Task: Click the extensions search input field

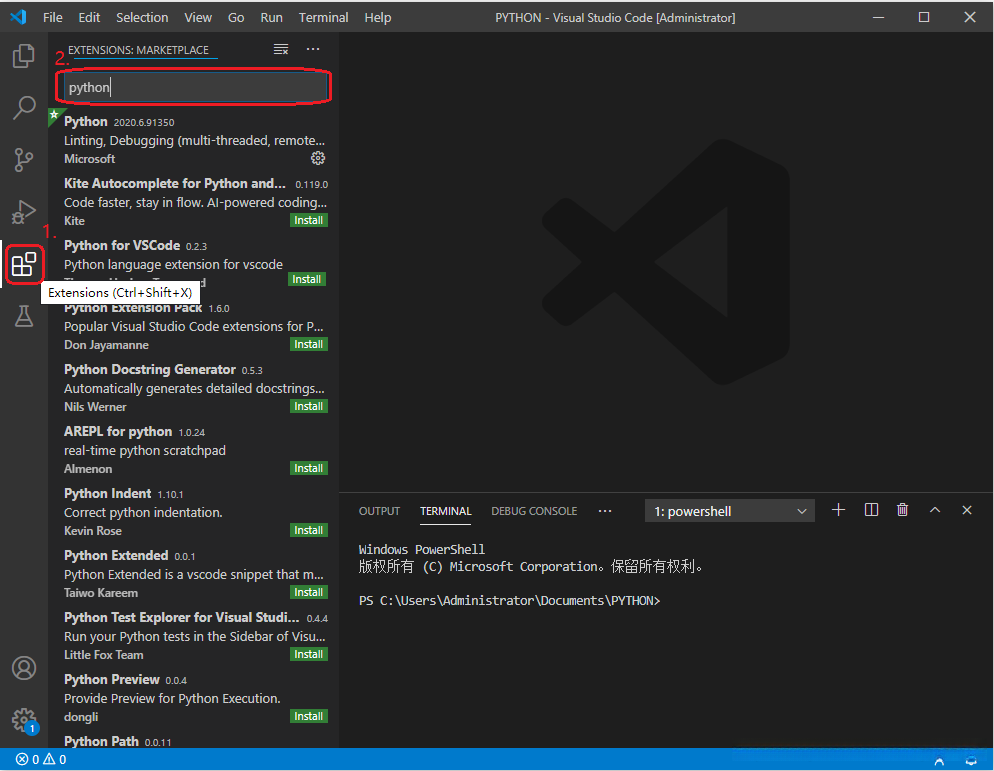Action: (x=196, y=87)
